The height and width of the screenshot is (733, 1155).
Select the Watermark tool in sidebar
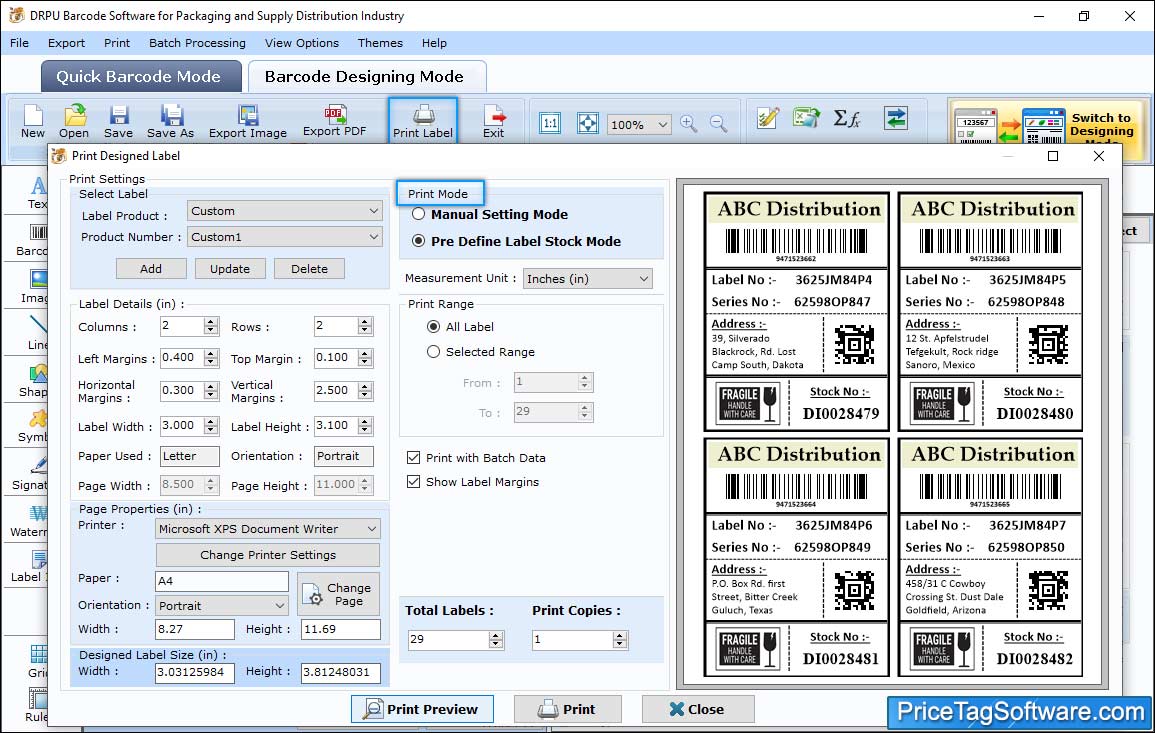[29, 520]
